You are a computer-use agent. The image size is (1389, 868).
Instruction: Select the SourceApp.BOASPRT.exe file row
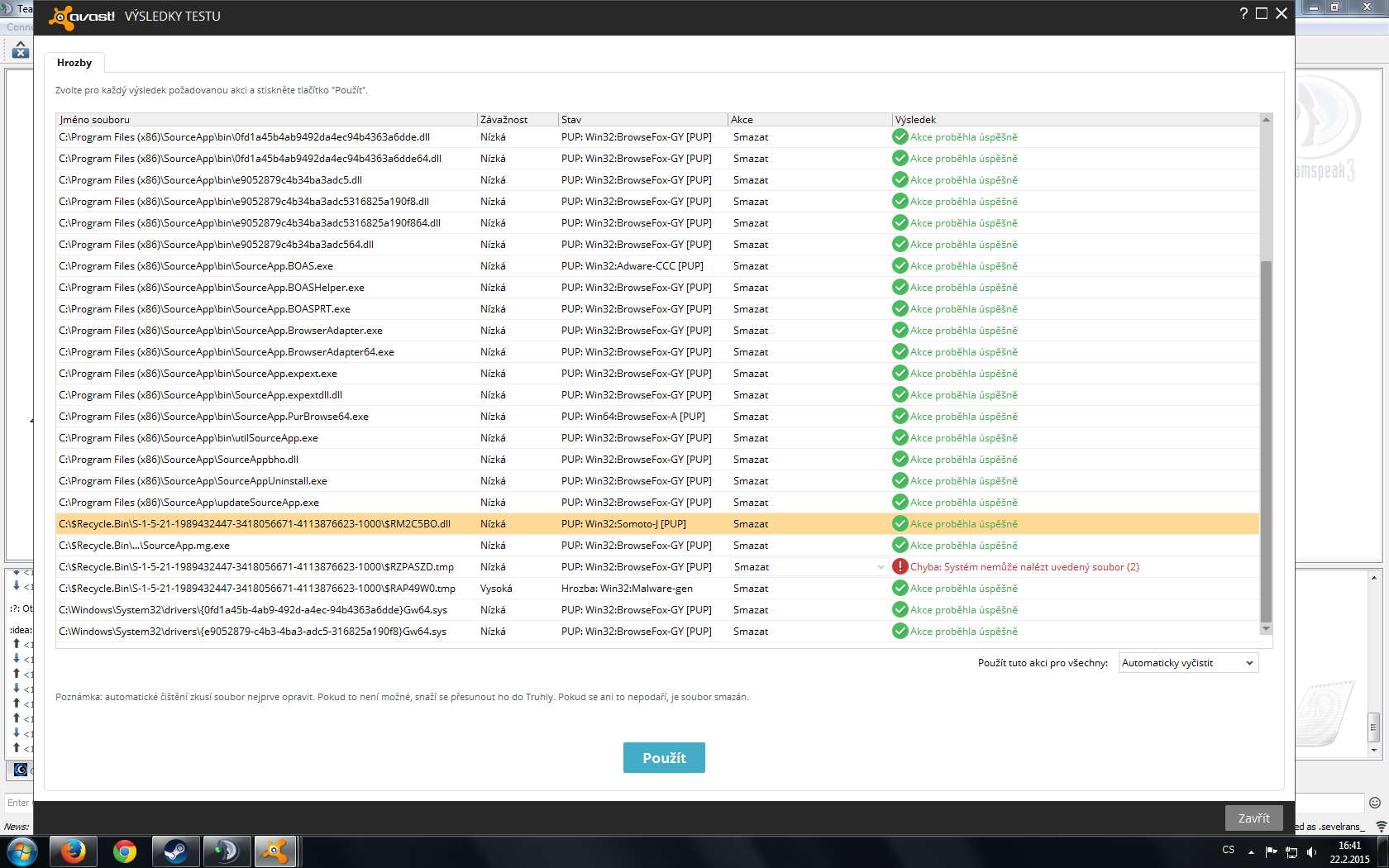[657, 309]
